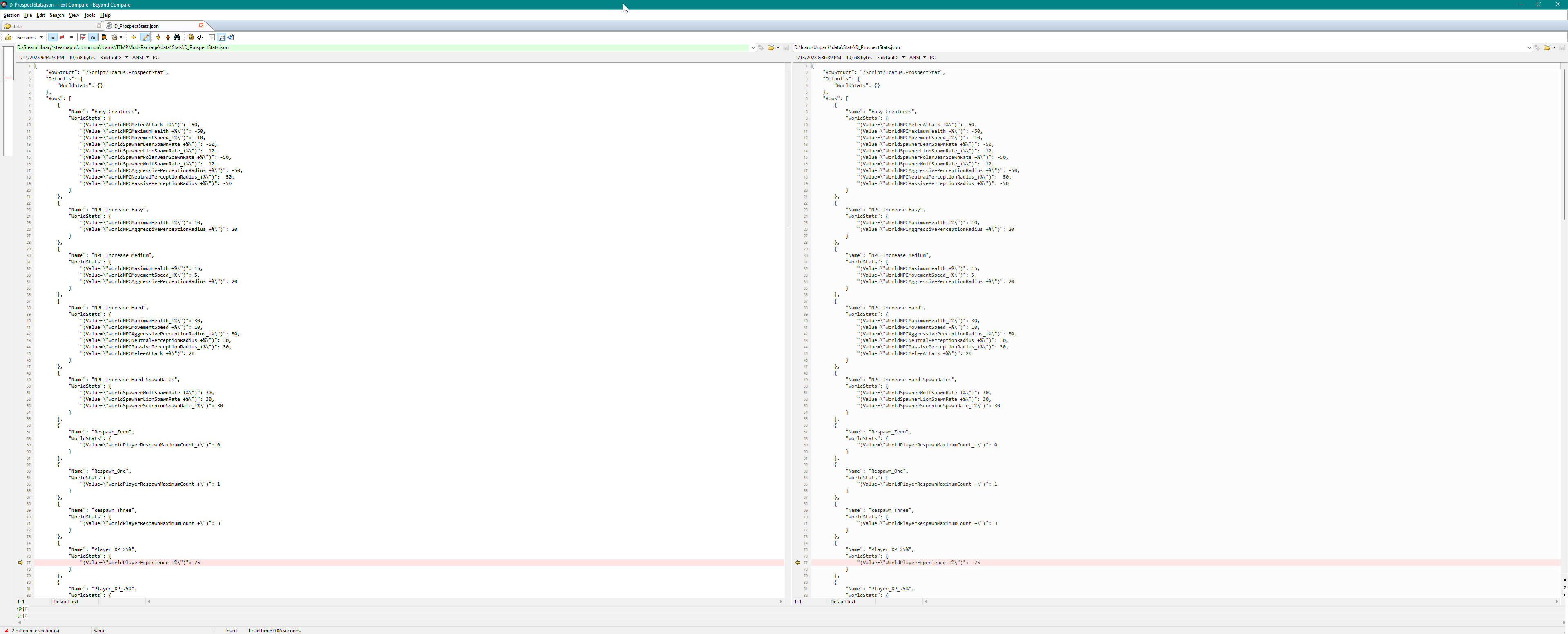Click the File Format gear icon
The width and height of the screenshot is (1568, 634).
pyautogui.click(x=114, y=37)
